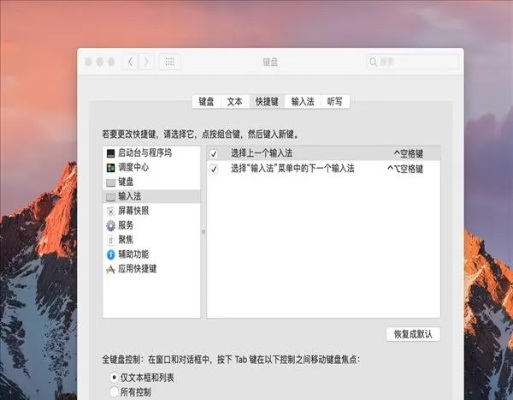Click the gear icon for 服务
The image size is (513, 400).
(x=111, y=226)
